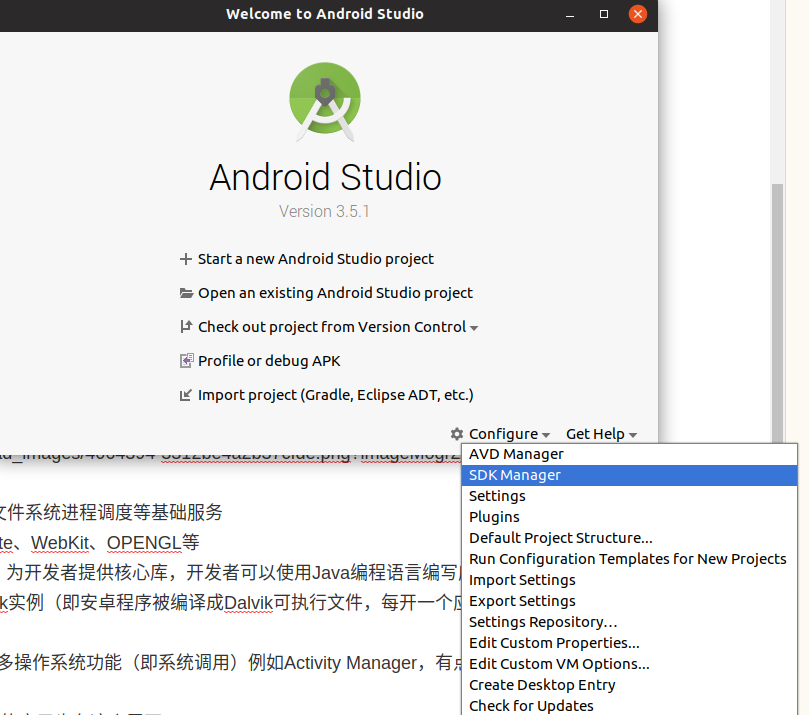Click the Android Studio logo
809x715 pixels.
tap(325, 102)
